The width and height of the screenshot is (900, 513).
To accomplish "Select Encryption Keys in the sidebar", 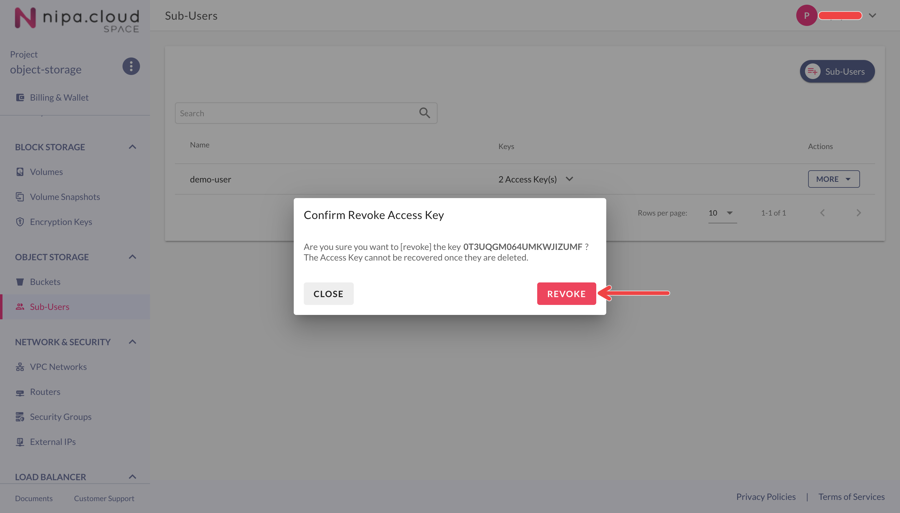I will coord(60,222).
